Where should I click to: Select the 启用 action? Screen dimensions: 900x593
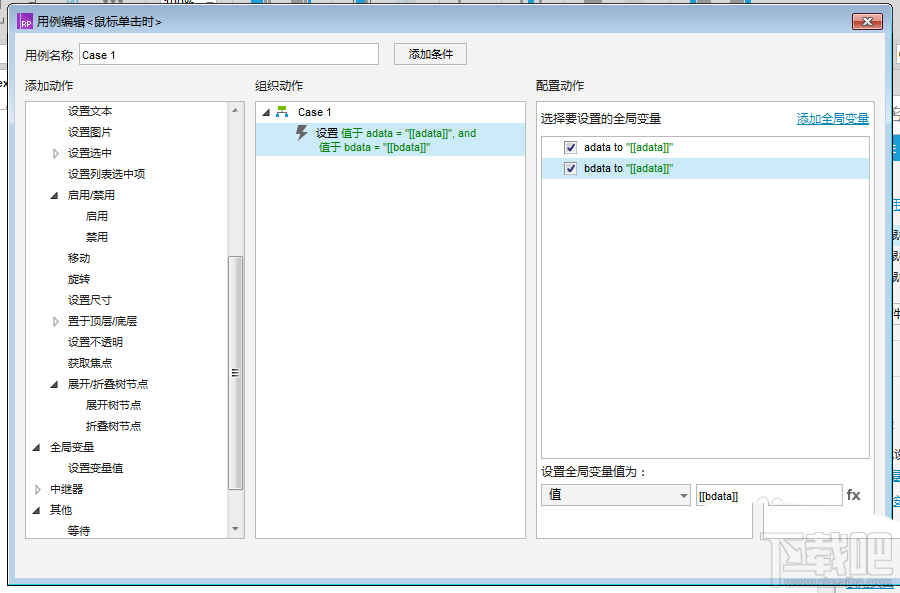tap(97, 216)
